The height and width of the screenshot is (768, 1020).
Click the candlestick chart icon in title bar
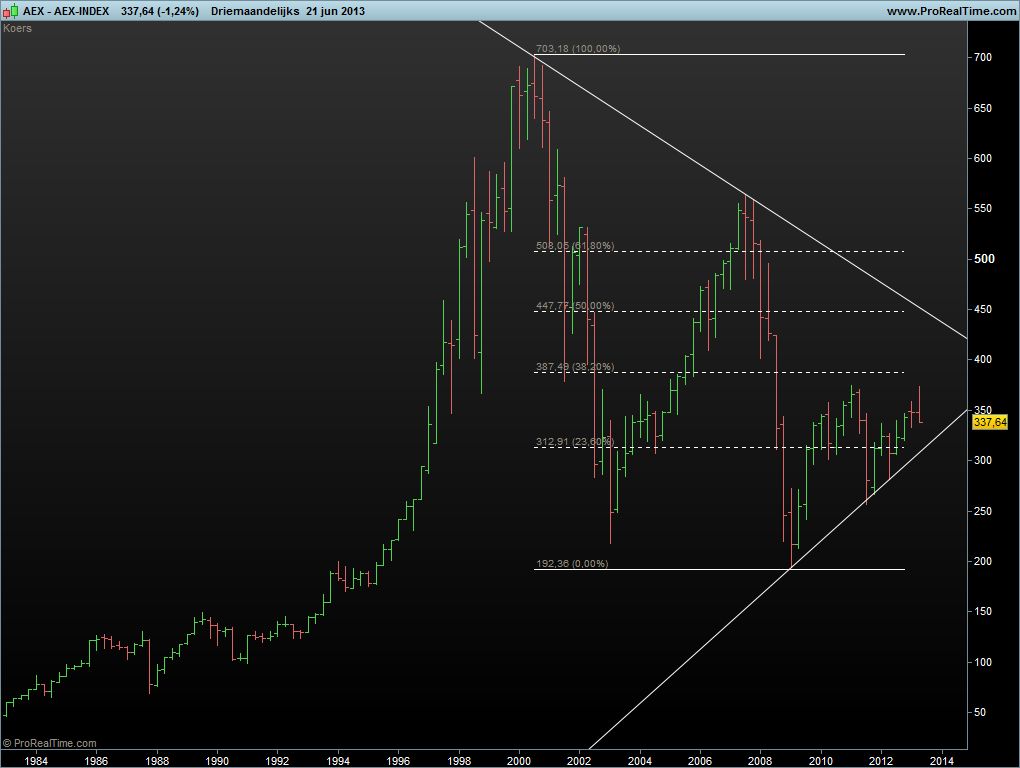coord(11,10)
